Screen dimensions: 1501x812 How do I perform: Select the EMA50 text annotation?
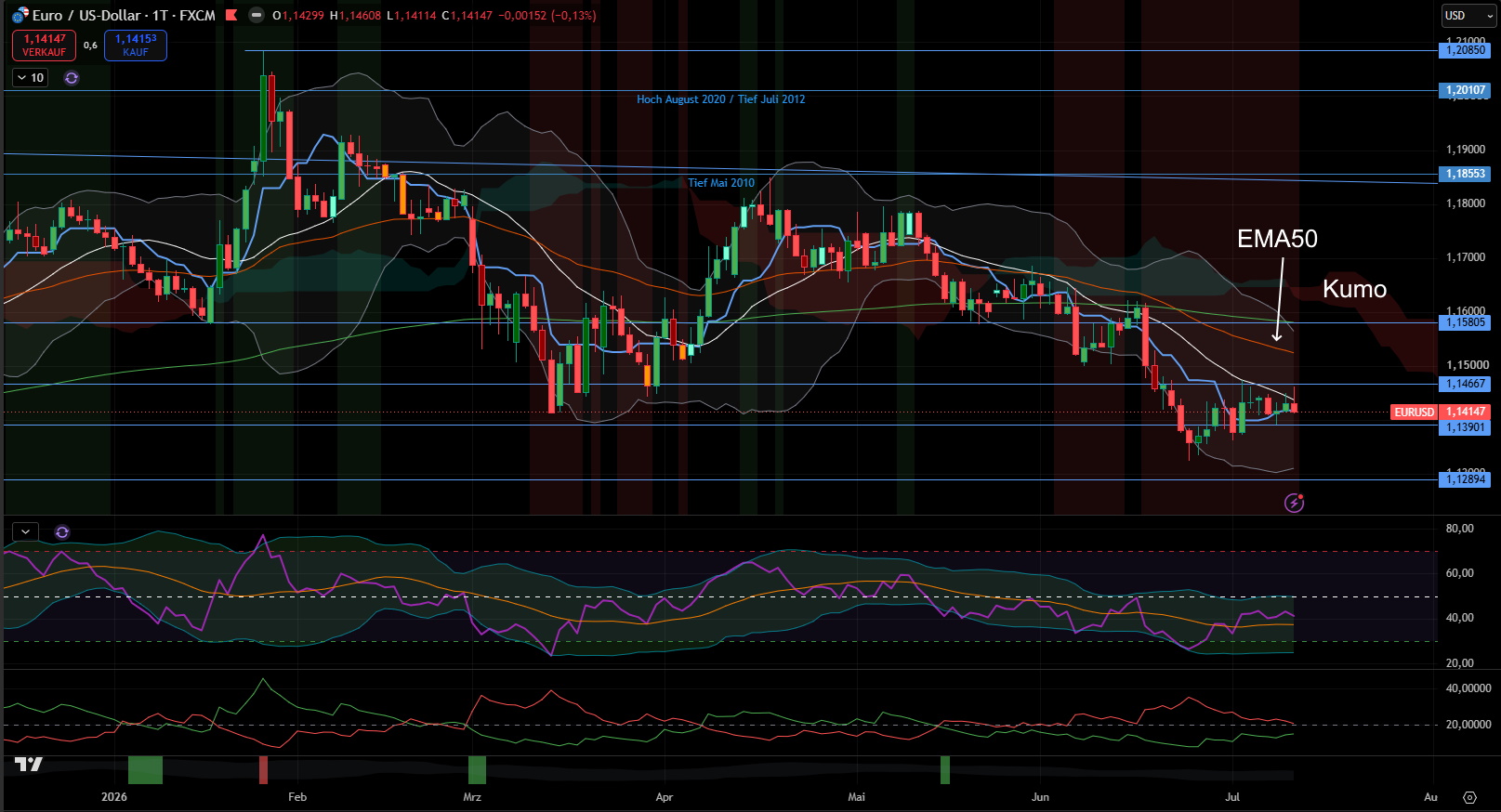click(x=1277, y=239)
